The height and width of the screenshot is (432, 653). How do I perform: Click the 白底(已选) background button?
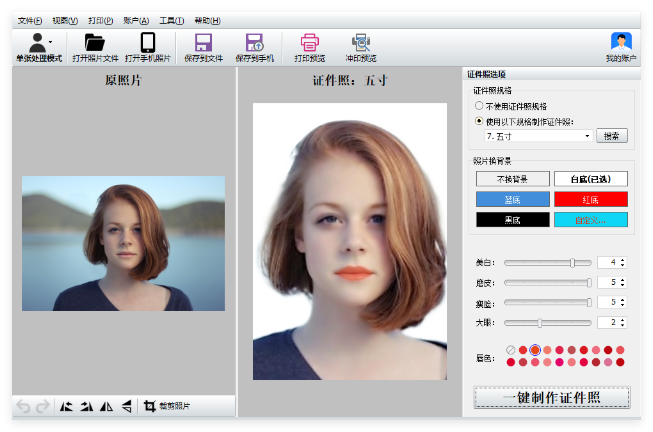[x=591, y=179]
